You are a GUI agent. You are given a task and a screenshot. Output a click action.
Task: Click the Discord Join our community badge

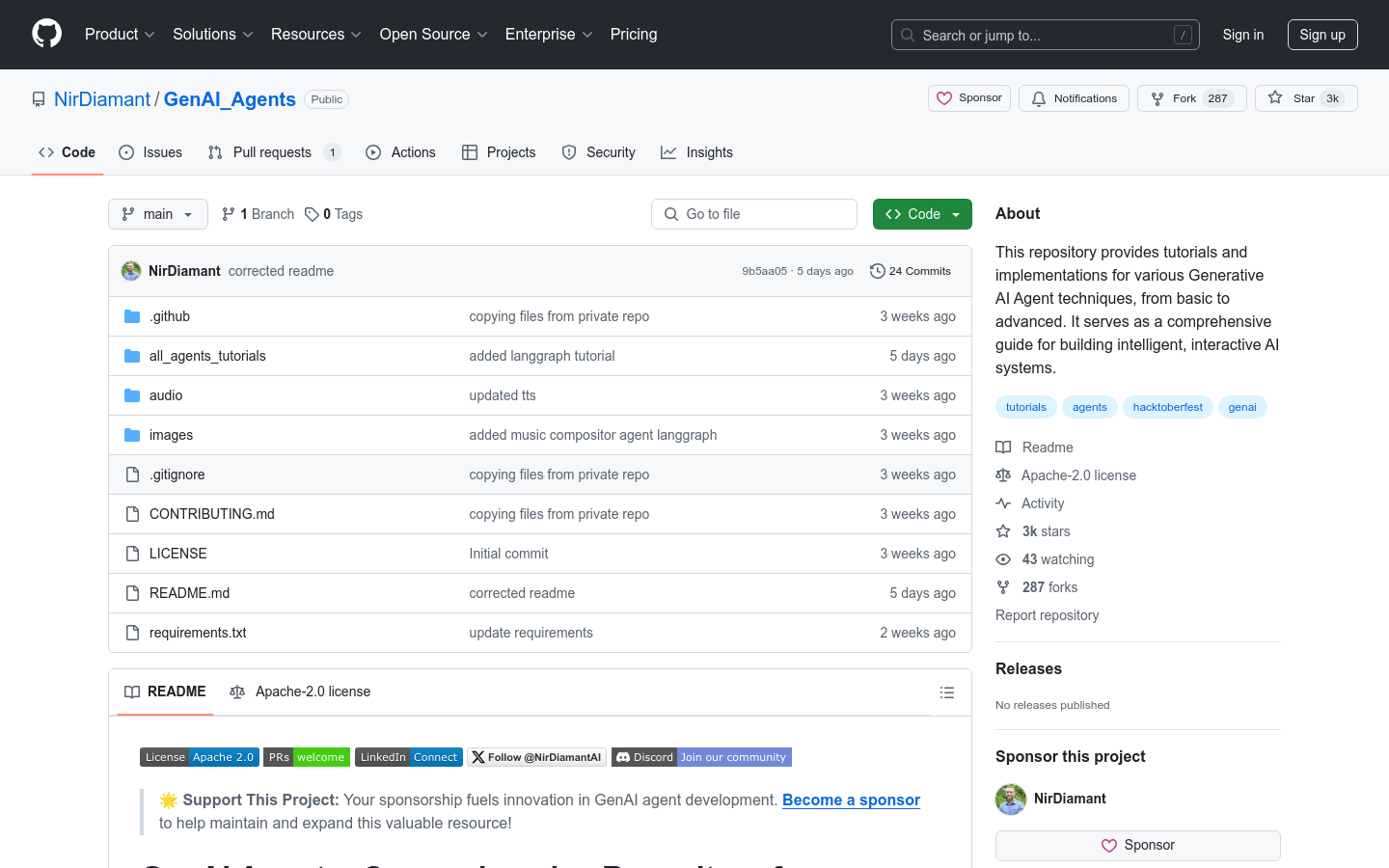(x=701, y=757)
